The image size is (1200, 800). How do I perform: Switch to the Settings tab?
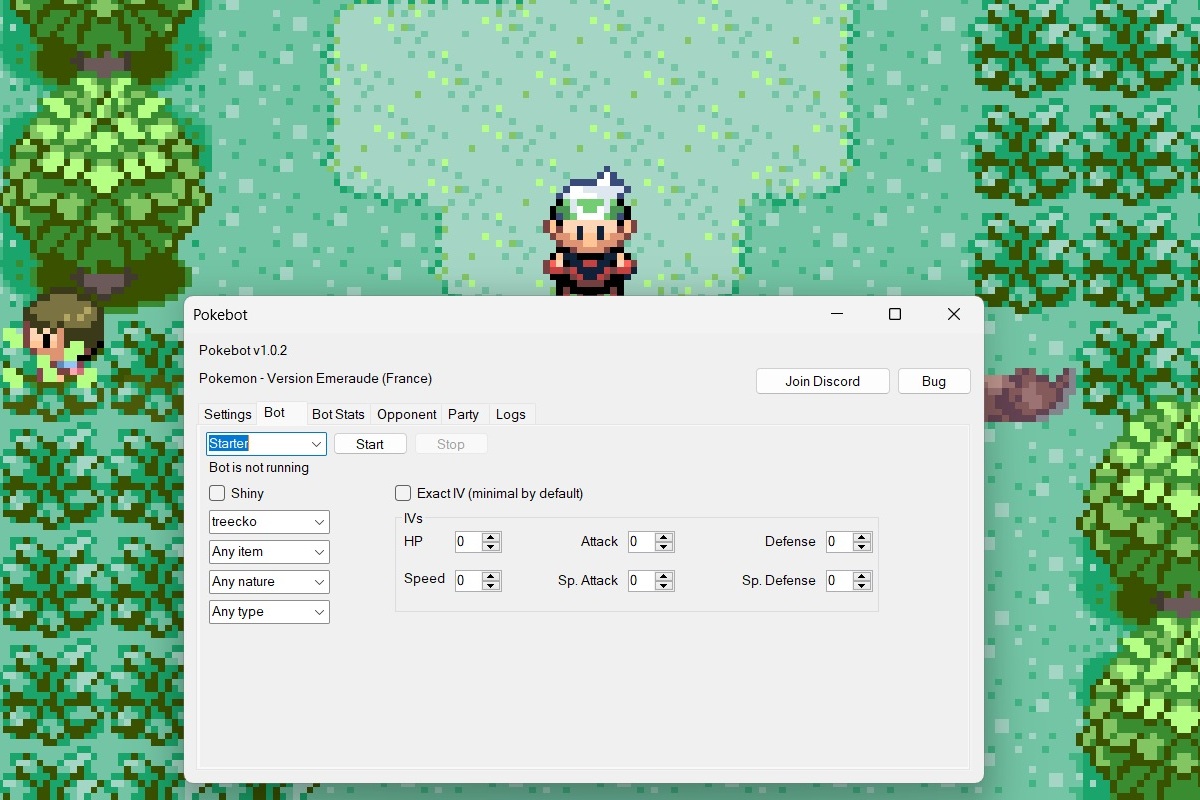228,414
